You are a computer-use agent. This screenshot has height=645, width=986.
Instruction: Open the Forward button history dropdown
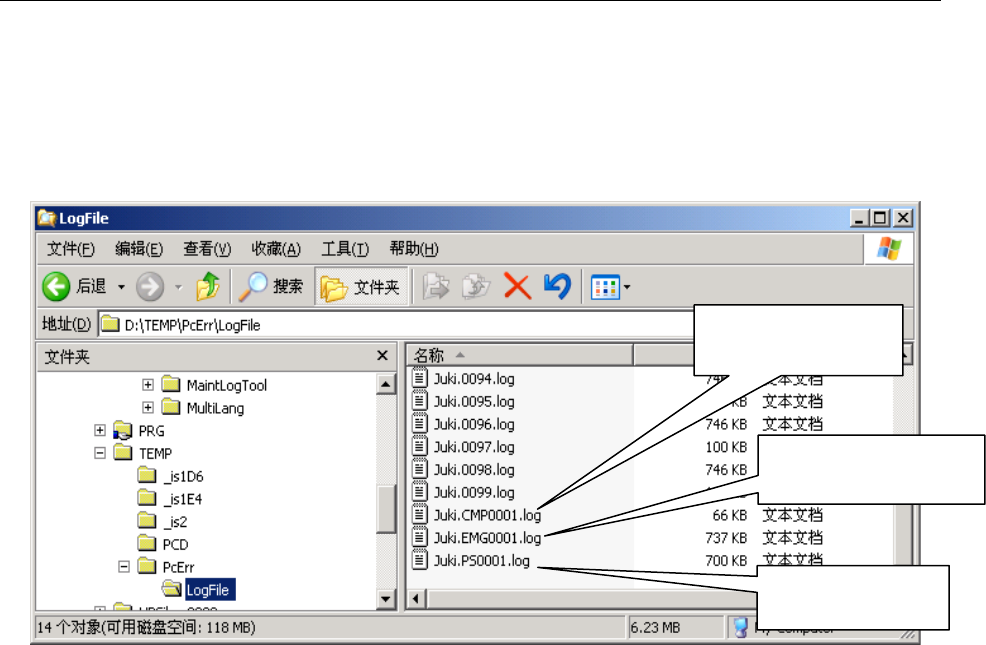click(179, 287)
